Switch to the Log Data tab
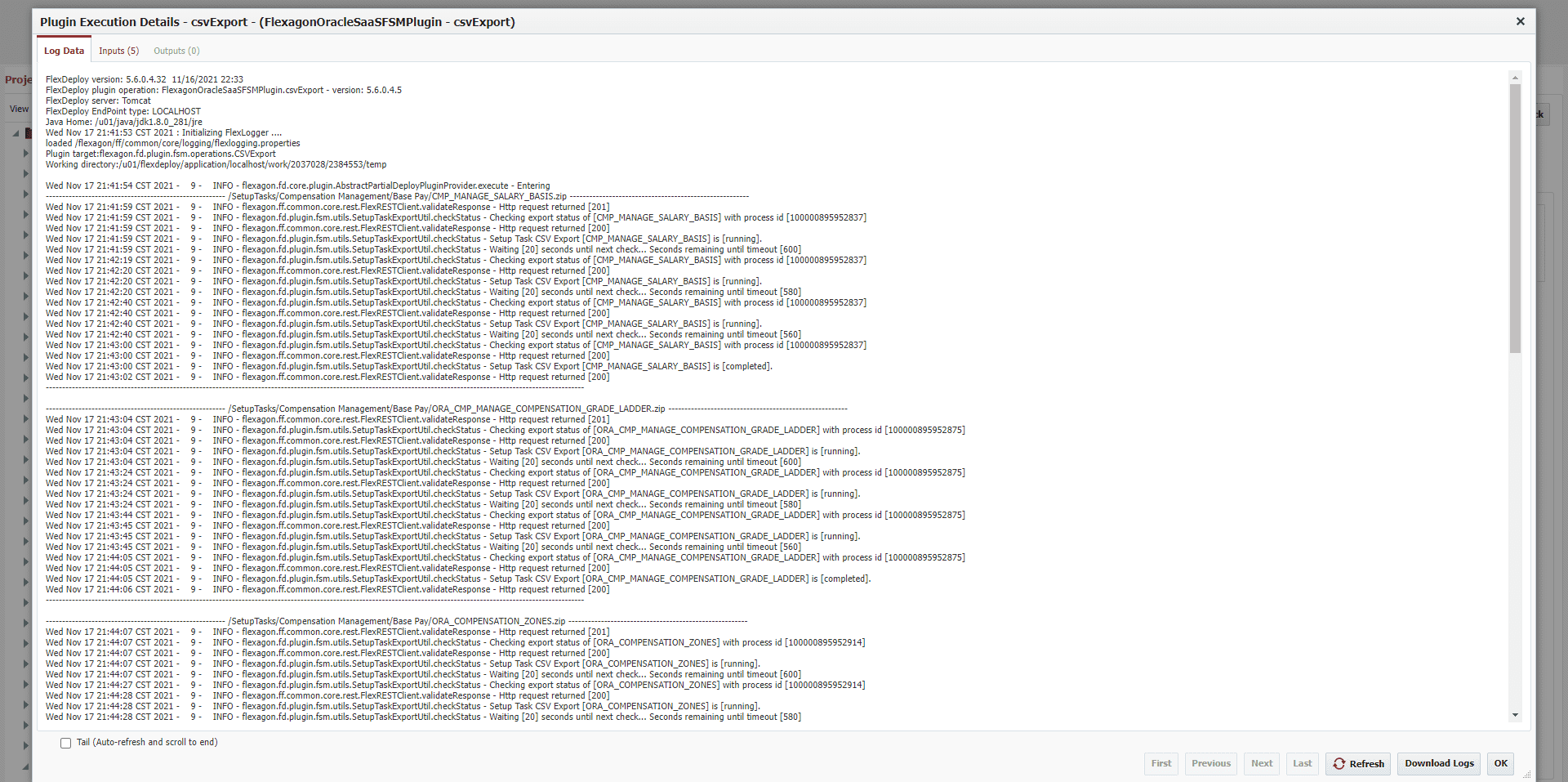1568x782 pixels. pos(64,51)
